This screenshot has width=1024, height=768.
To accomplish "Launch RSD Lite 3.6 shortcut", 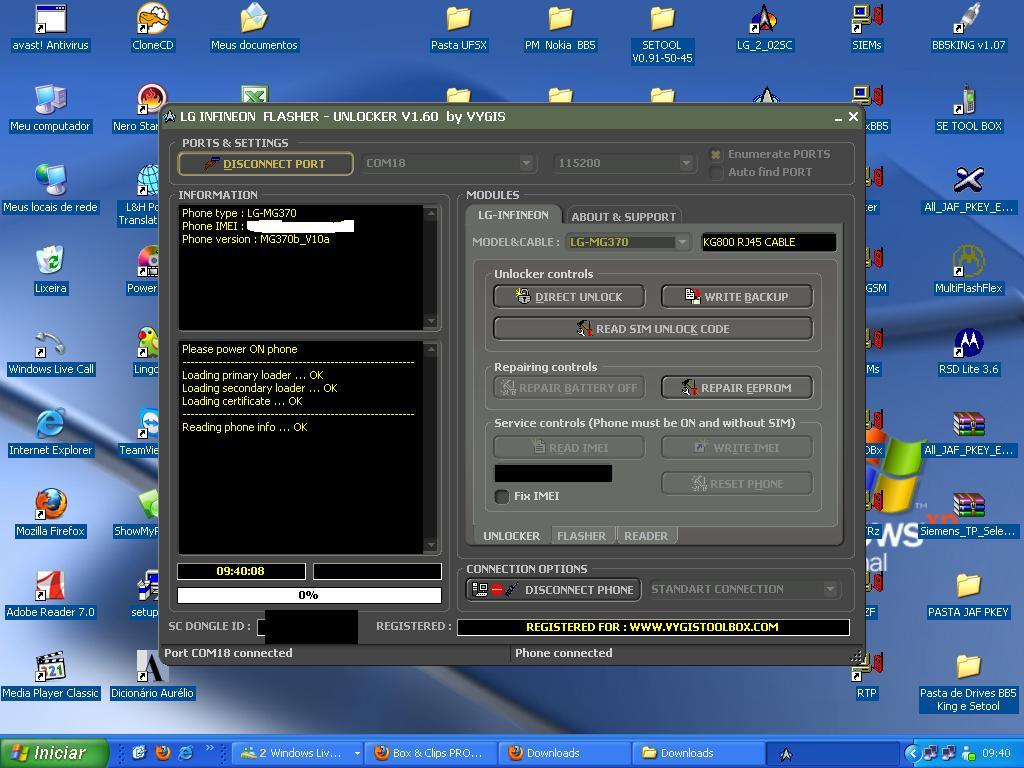I will click(x=968, y=351).
